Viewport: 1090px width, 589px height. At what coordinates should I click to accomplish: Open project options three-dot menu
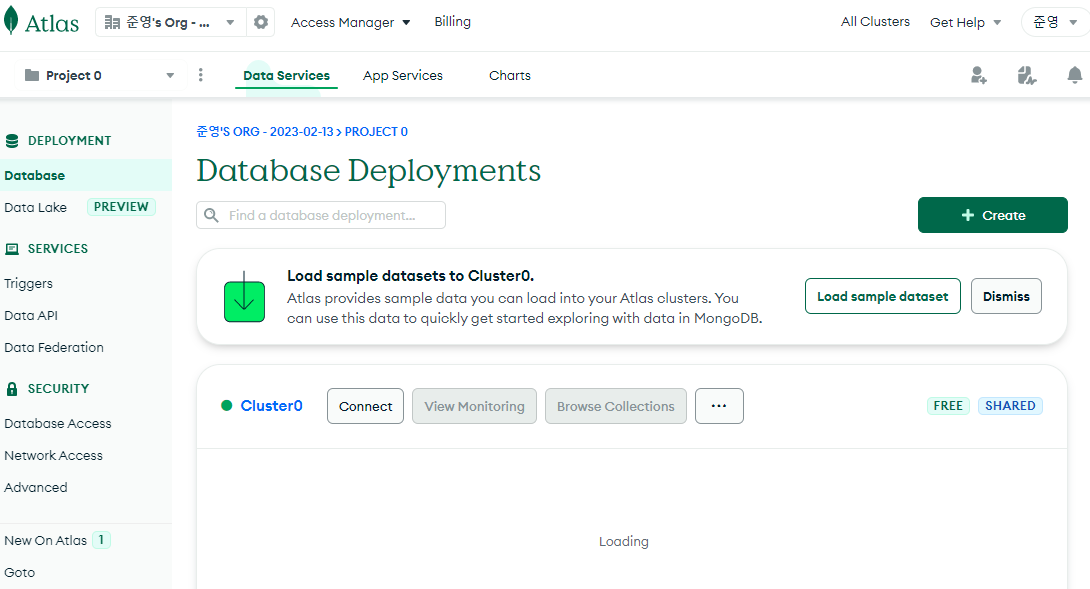(201, 75)
